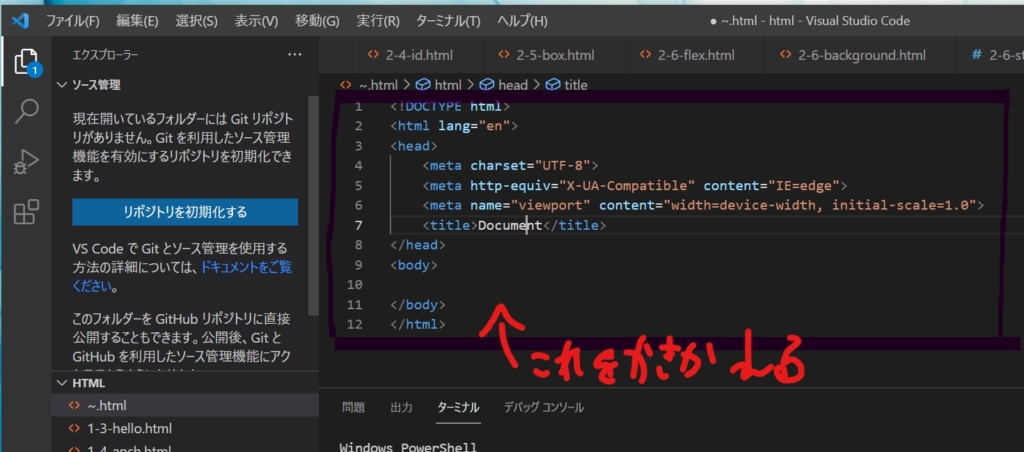This screenshot has width=1024, height=452.
Task: Expand the head breadcrumb dropdown
Action: 512,85
